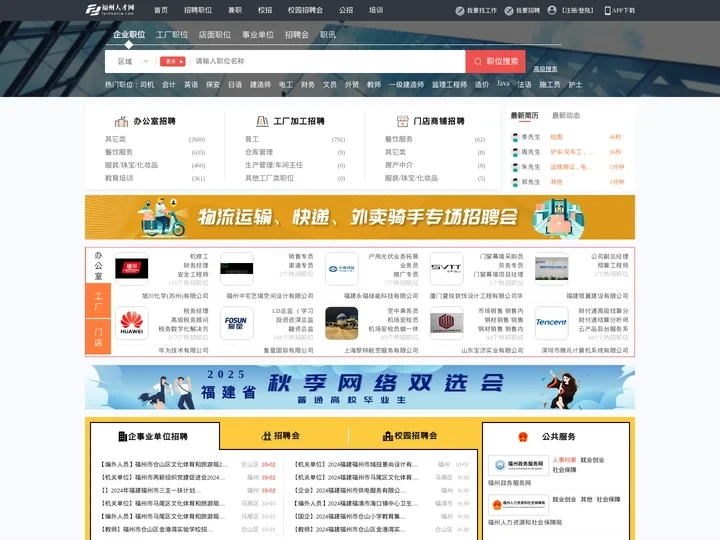Open 人事档案 red link under 公共服务
This screenshot has height=540, width=720.
click(564, 460)
